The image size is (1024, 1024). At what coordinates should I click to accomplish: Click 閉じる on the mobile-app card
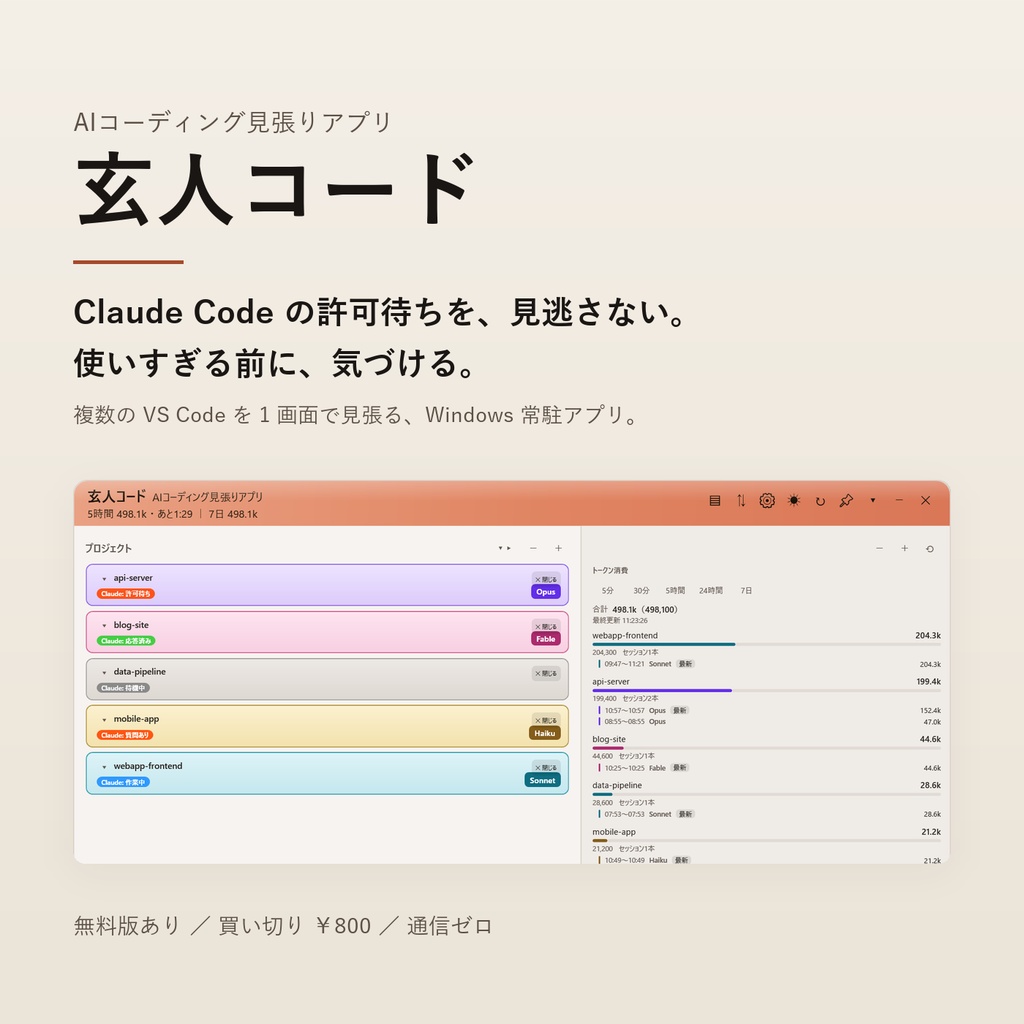pos(546,720)
